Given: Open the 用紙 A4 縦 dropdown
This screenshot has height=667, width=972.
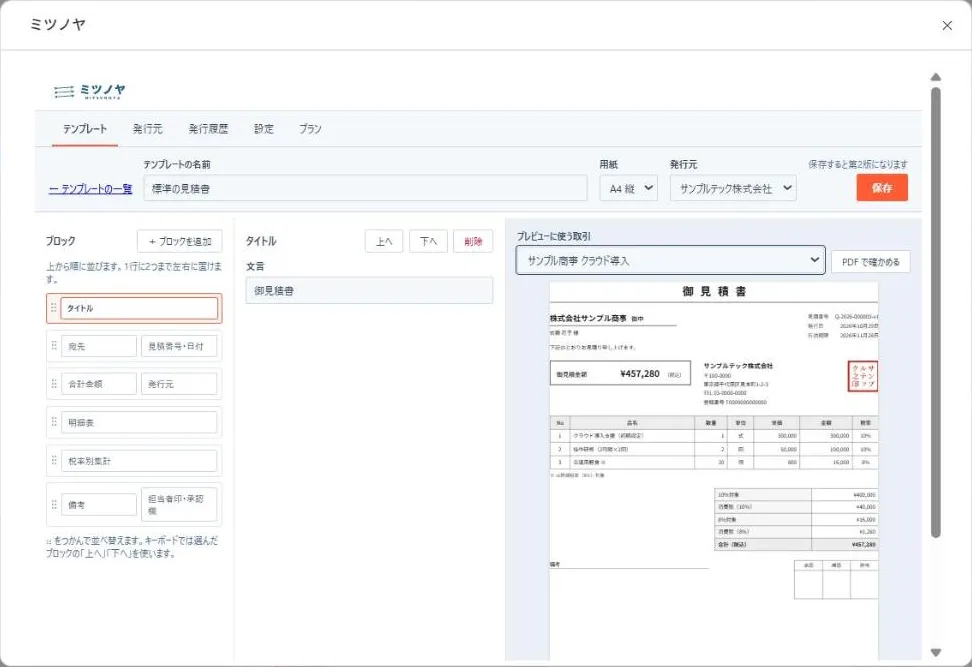Looking at the screenshot, I should (629, 188).
